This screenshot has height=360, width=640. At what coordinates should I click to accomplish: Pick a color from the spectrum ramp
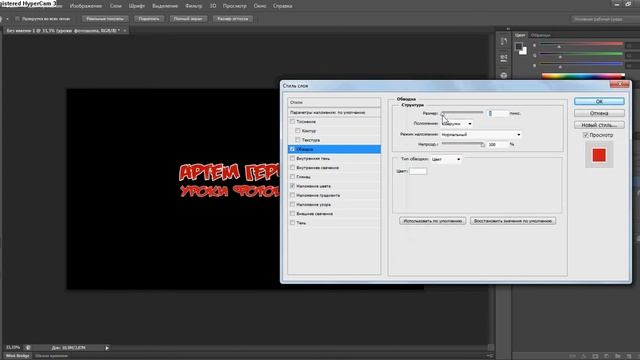[583, 76]
